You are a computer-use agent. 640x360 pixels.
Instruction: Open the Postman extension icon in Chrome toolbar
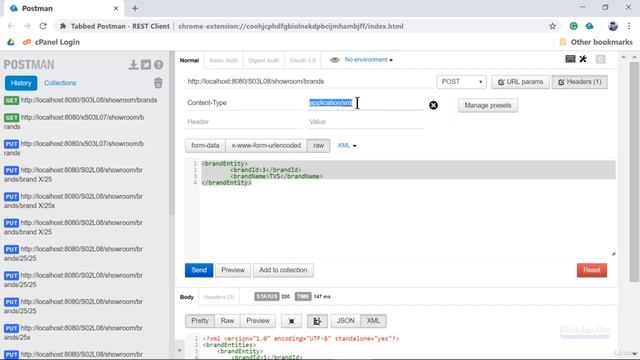point(589,26)
